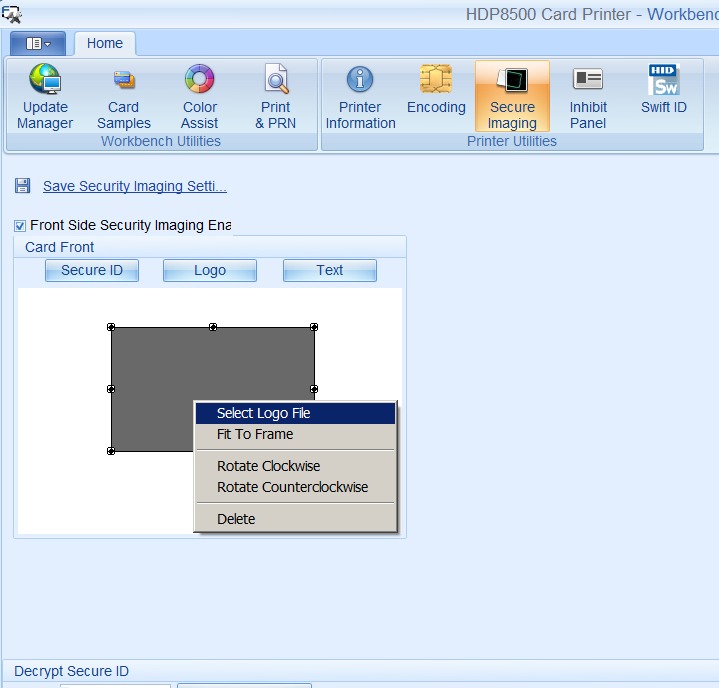Switch to the Home ribbon tab
The width and height of the screenshot is (719, 688).
(105, 43)
